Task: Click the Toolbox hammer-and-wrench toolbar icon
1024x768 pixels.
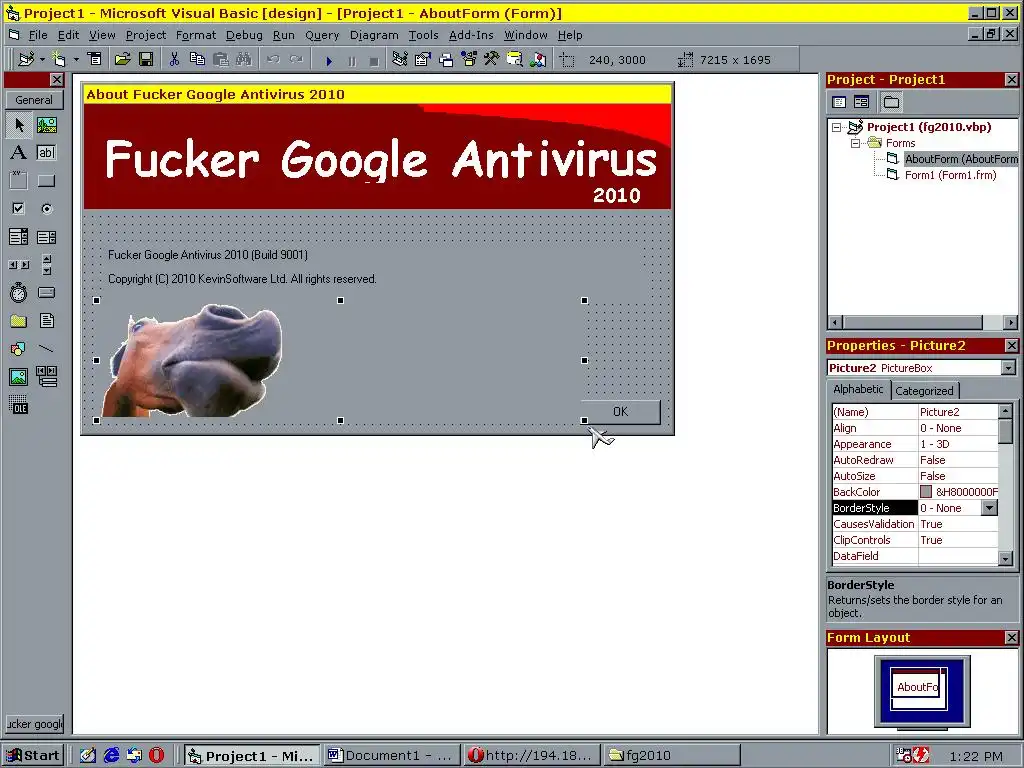Action: tap(492, 59)
